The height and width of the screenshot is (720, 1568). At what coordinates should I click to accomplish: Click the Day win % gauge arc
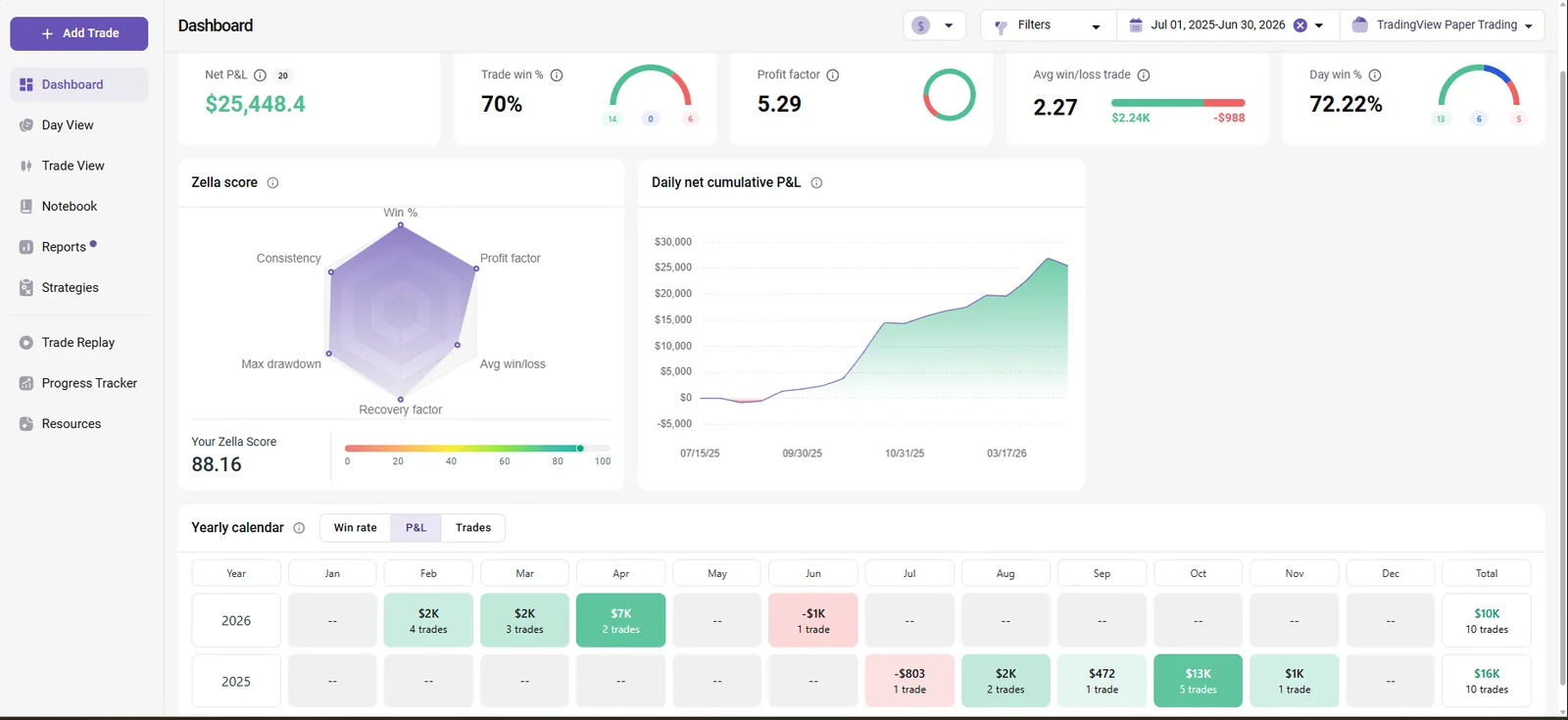[1480, 84]
